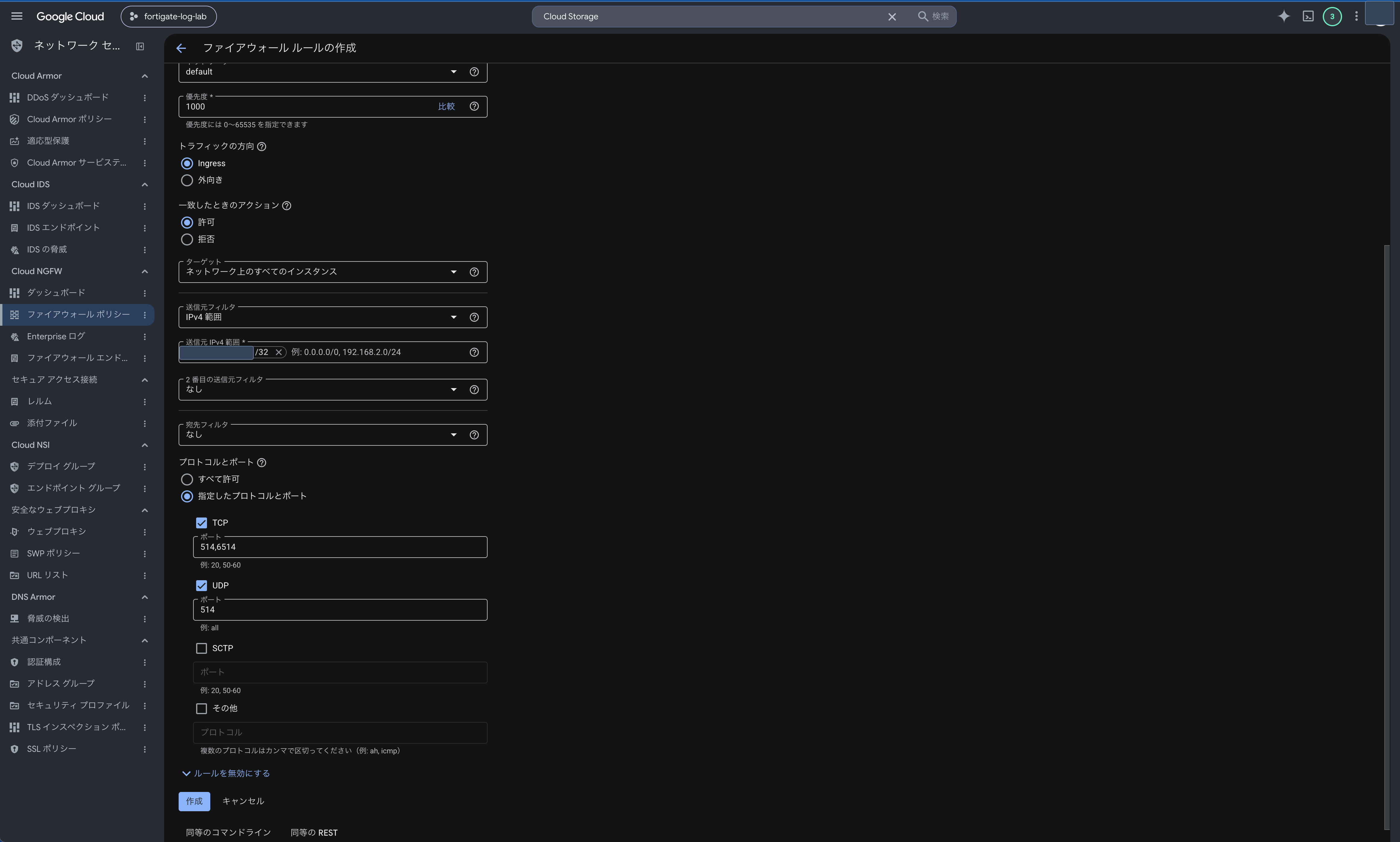Remove the /32 source IP chip

278,352
